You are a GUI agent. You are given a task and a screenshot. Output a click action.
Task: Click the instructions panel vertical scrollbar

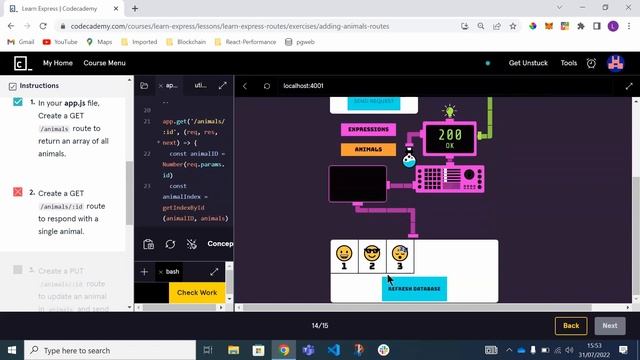point(129,193)
